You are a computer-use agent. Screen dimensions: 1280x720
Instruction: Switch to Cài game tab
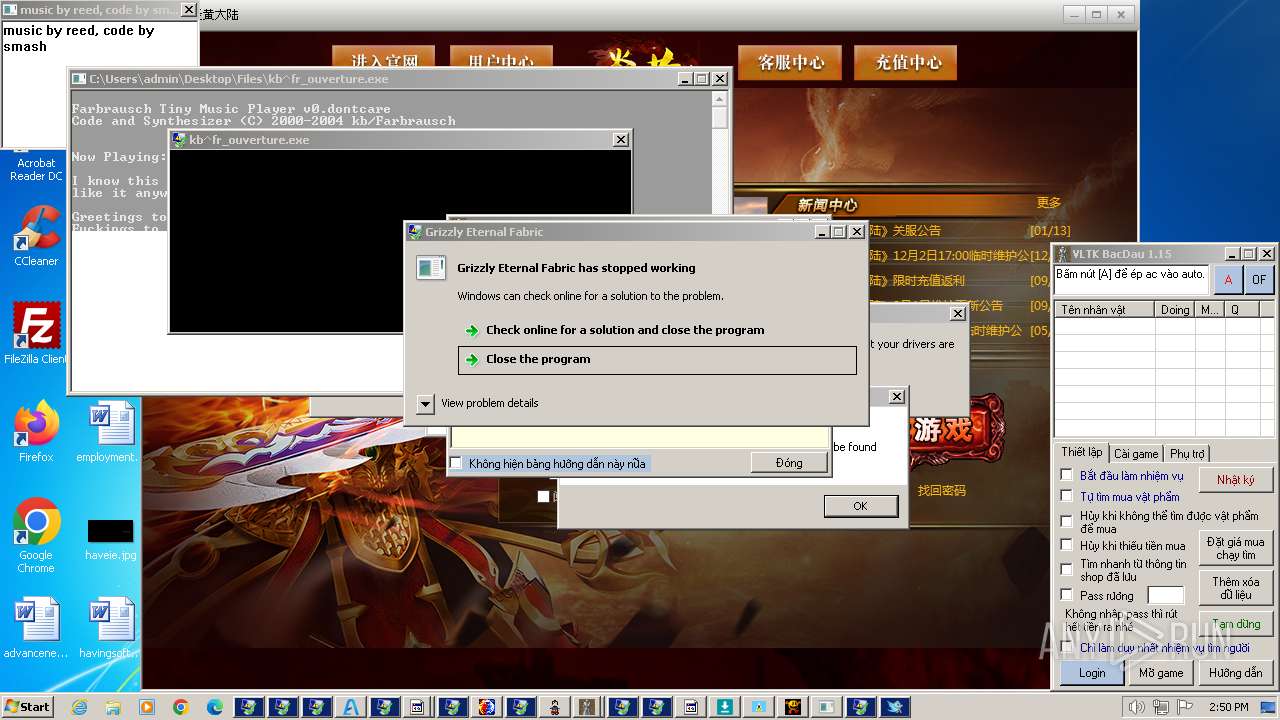(x=1136, y=454)
